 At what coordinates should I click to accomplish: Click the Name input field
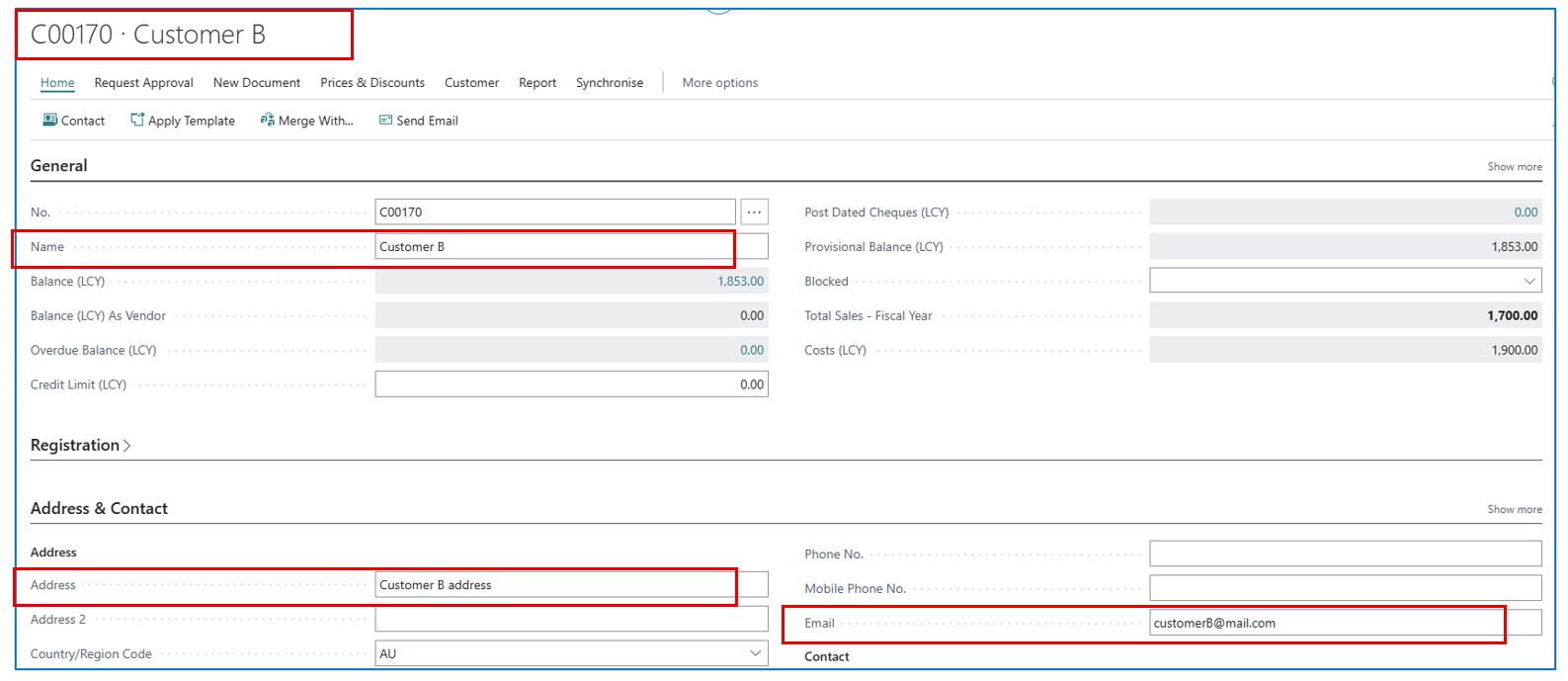coord(553,247)
